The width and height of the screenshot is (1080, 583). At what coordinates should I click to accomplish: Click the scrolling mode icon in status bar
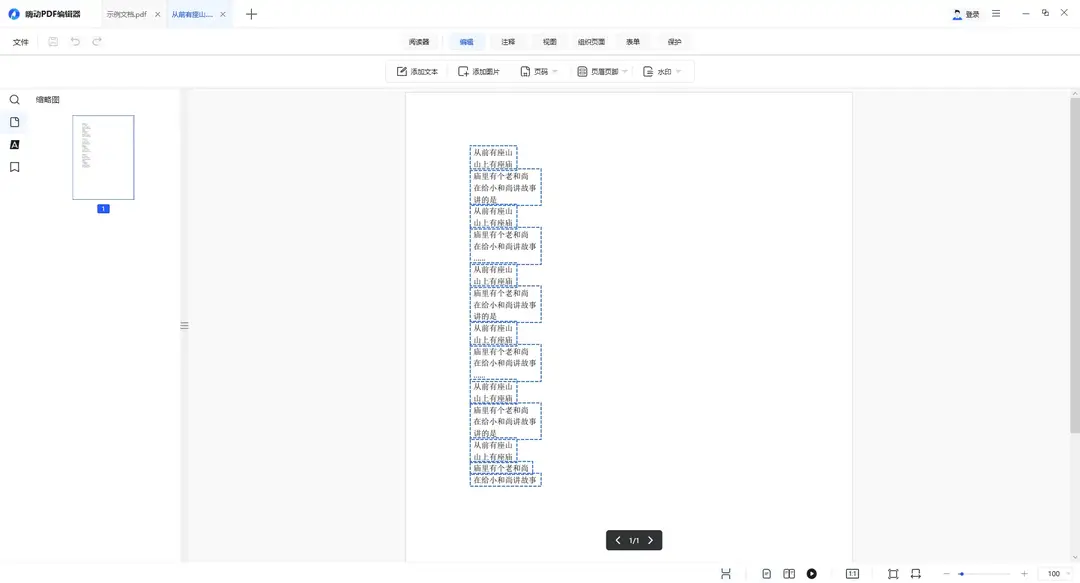click(725, 573)
